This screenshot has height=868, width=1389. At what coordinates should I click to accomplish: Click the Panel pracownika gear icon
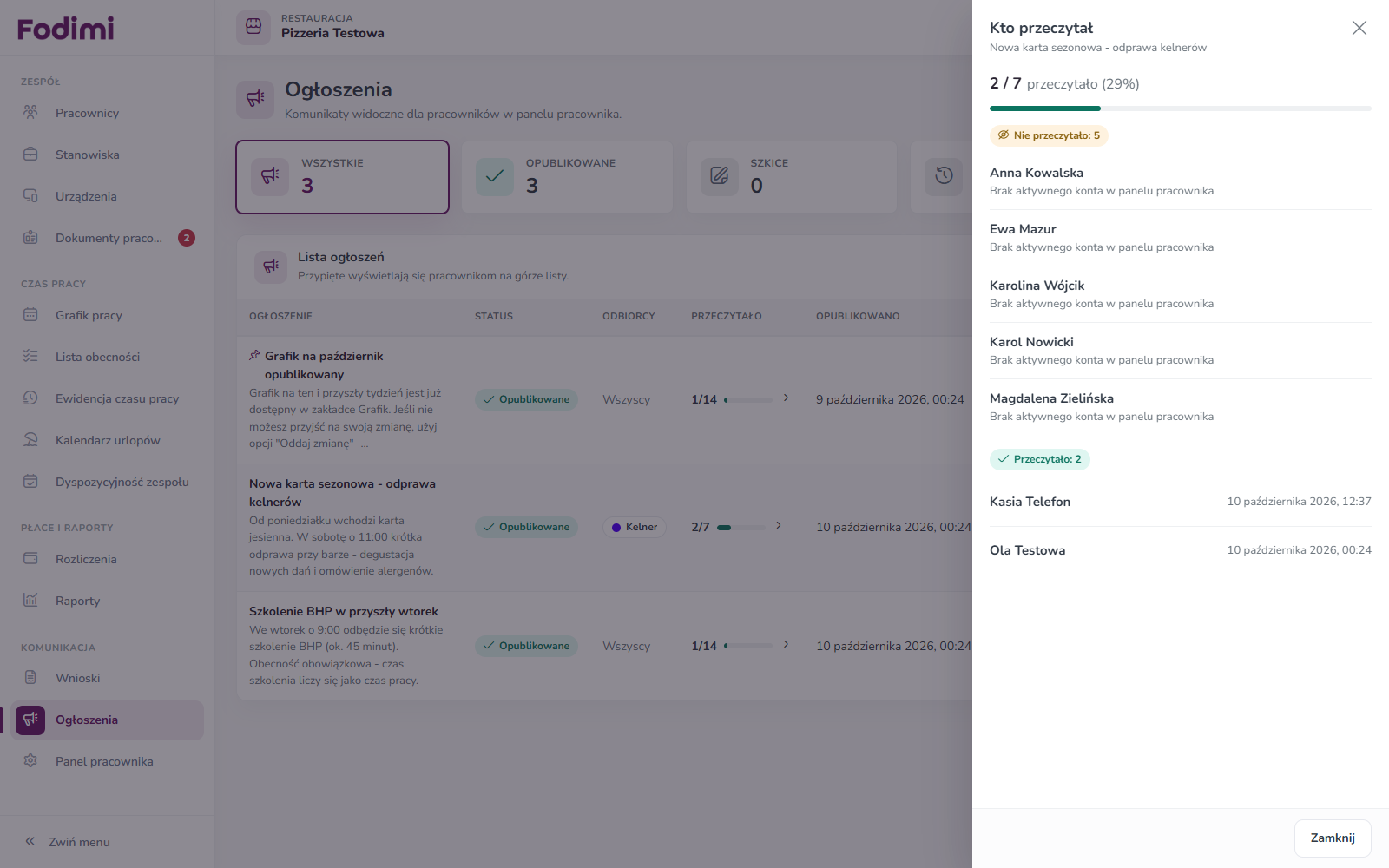point(30,761)
